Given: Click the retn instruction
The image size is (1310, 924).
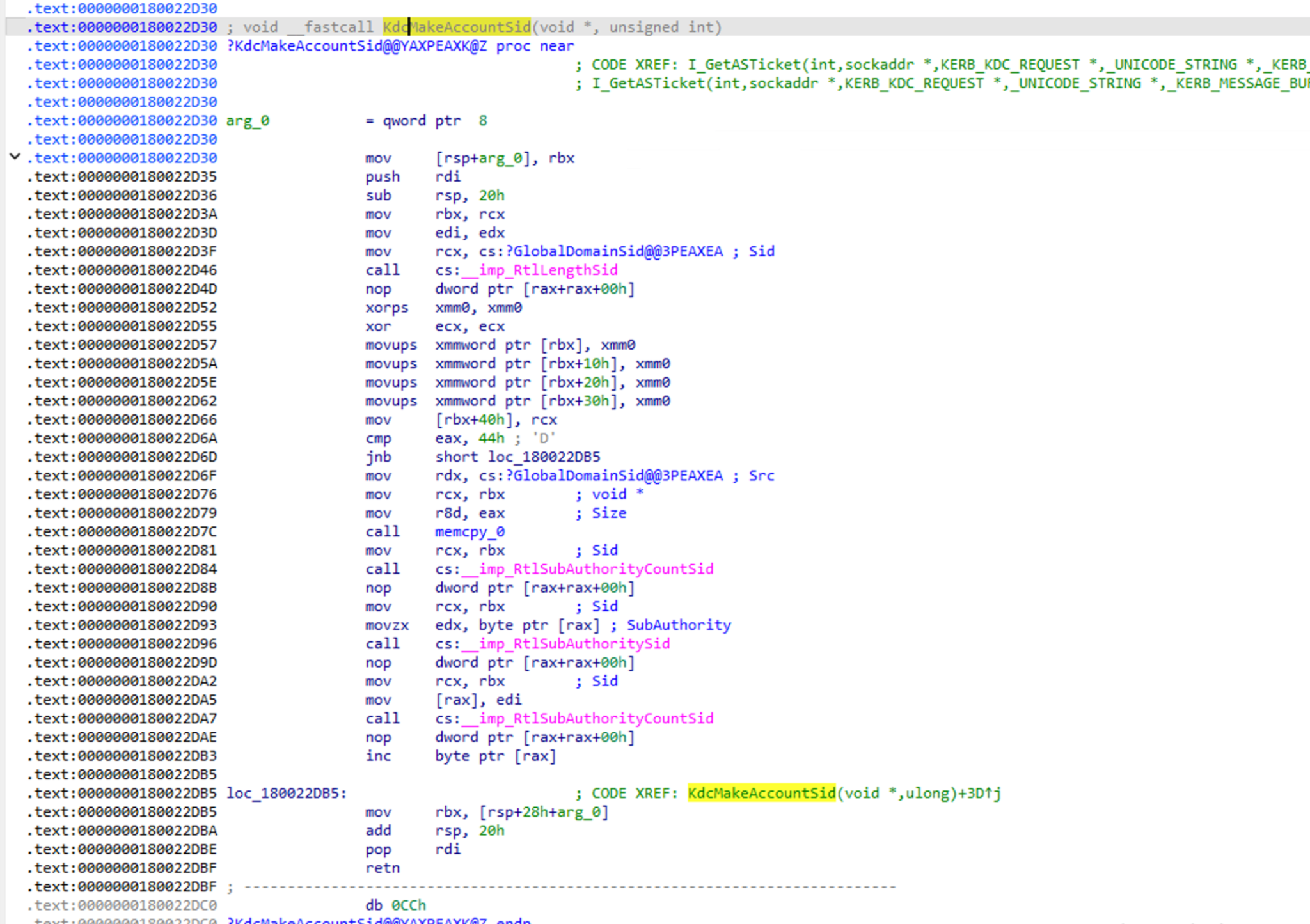Looking at the screenshot, I should pos(383,868).
